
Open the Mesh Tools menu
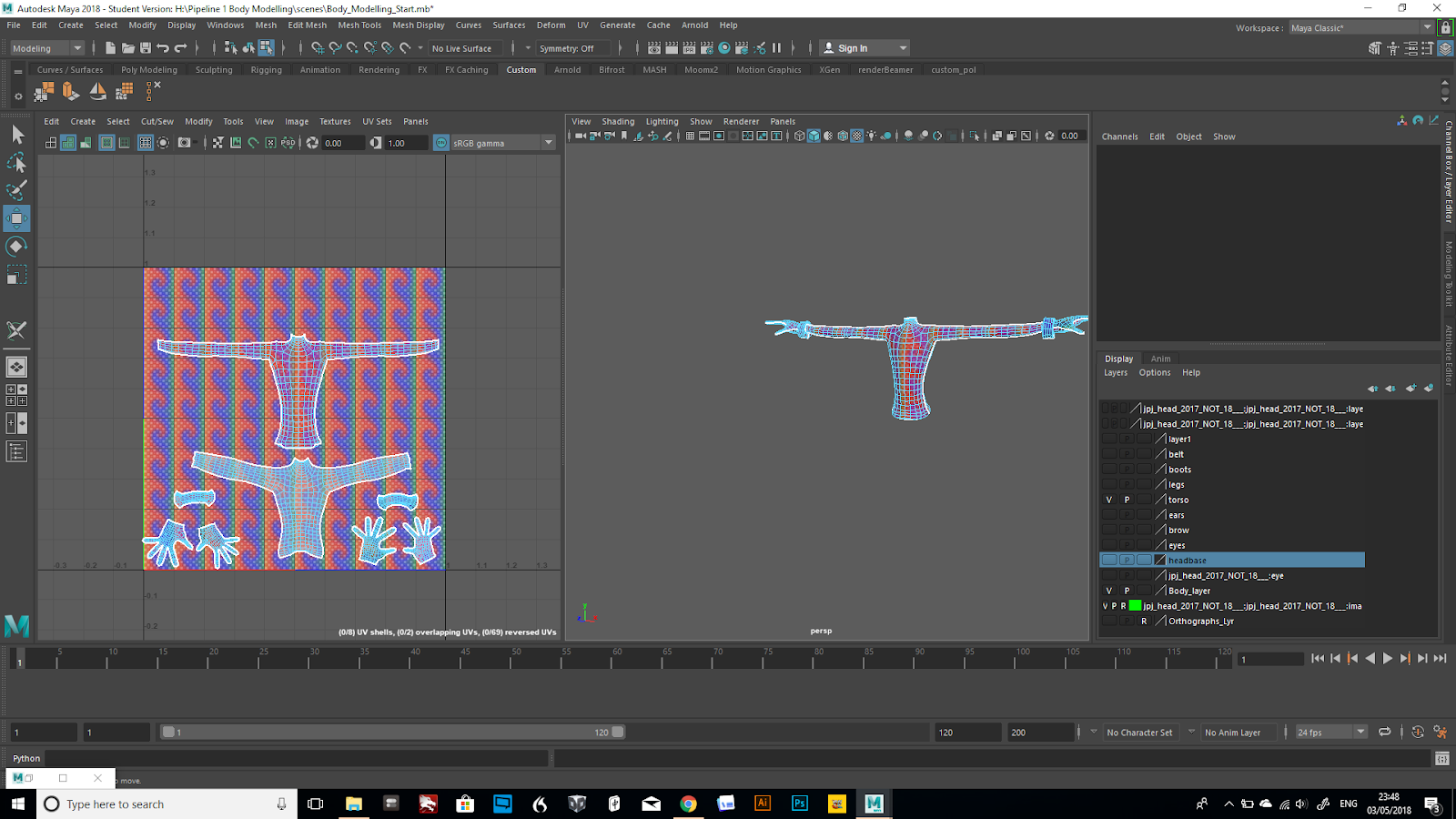[x=359, y=25]
